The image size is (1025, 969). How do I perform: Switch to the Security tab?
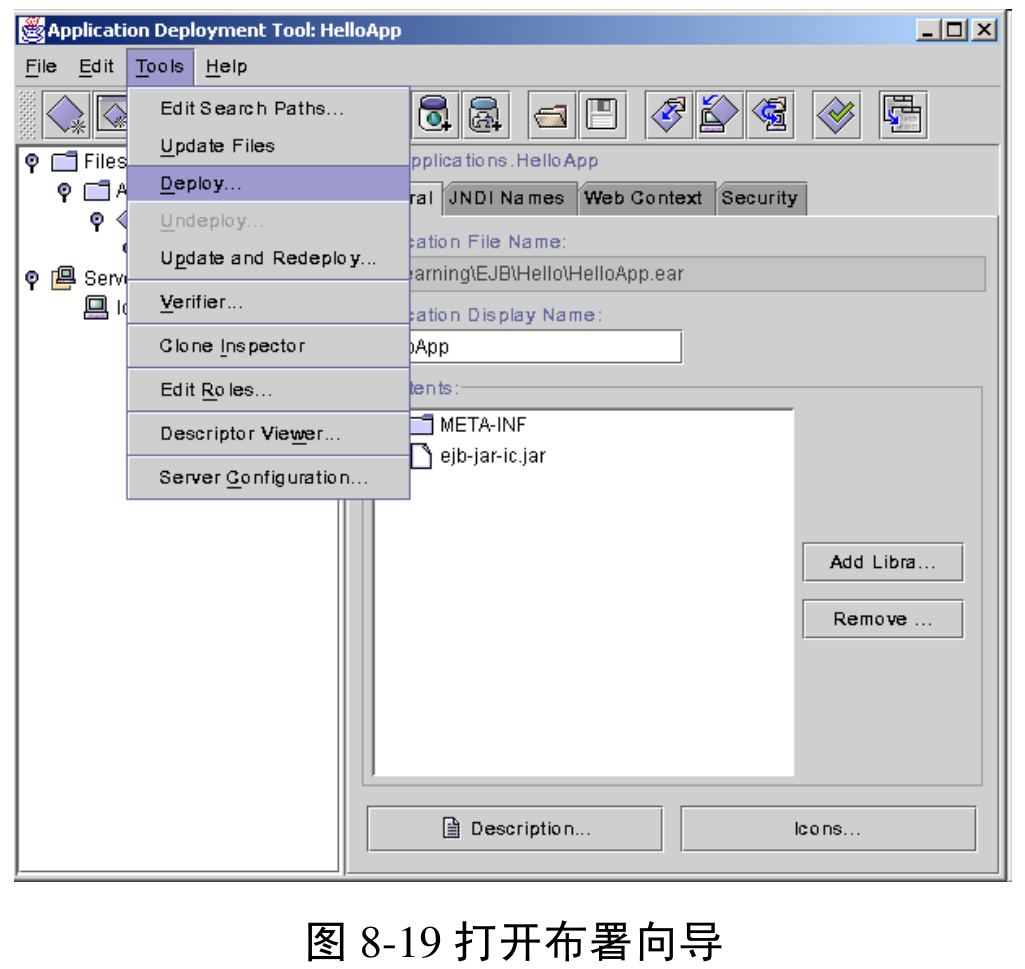pos(760,198)
